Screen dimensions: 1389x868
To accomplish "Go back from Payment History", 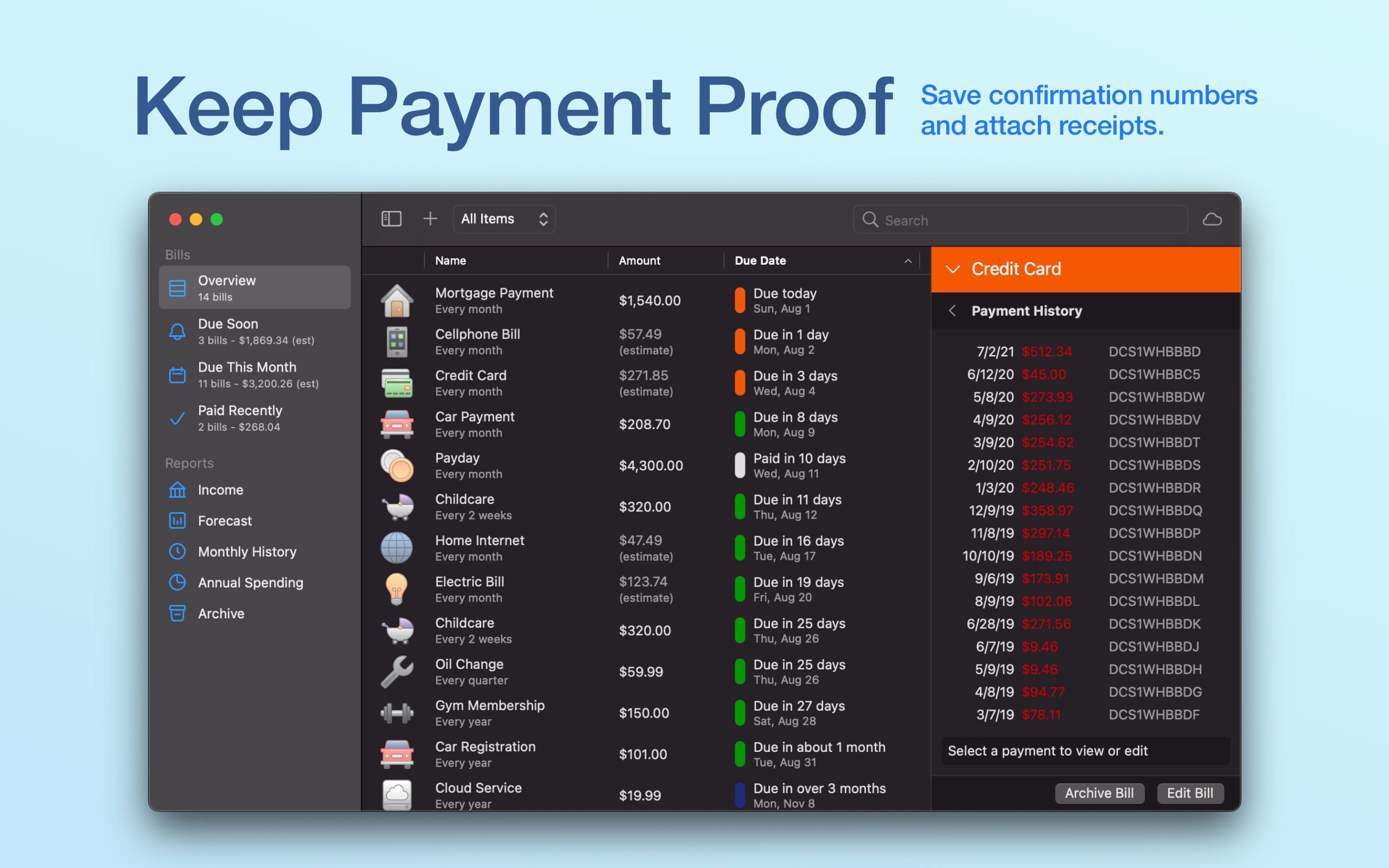I will point(953,310).
